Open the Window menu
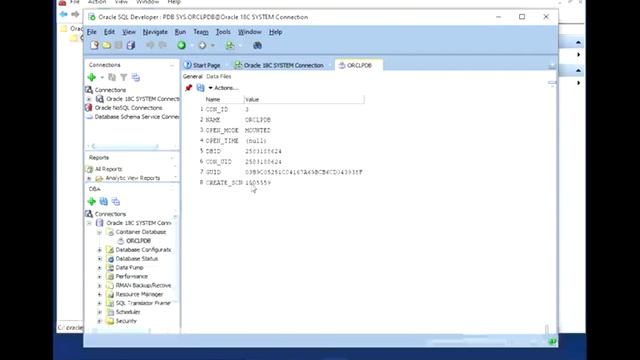Screen dimensions: 640x360 coord(249,32)
